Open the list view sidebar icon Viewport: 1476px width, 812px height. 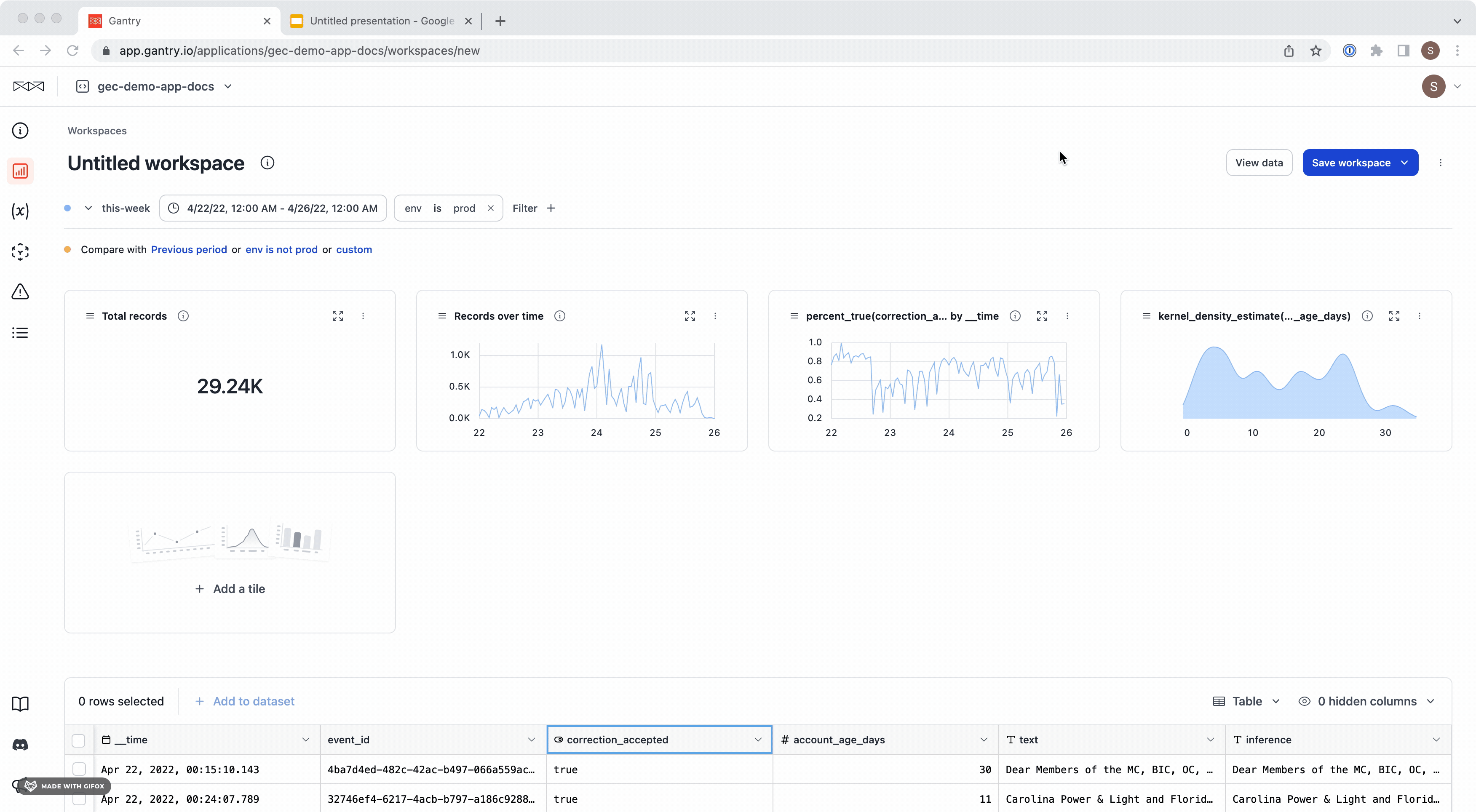(20, 333)
